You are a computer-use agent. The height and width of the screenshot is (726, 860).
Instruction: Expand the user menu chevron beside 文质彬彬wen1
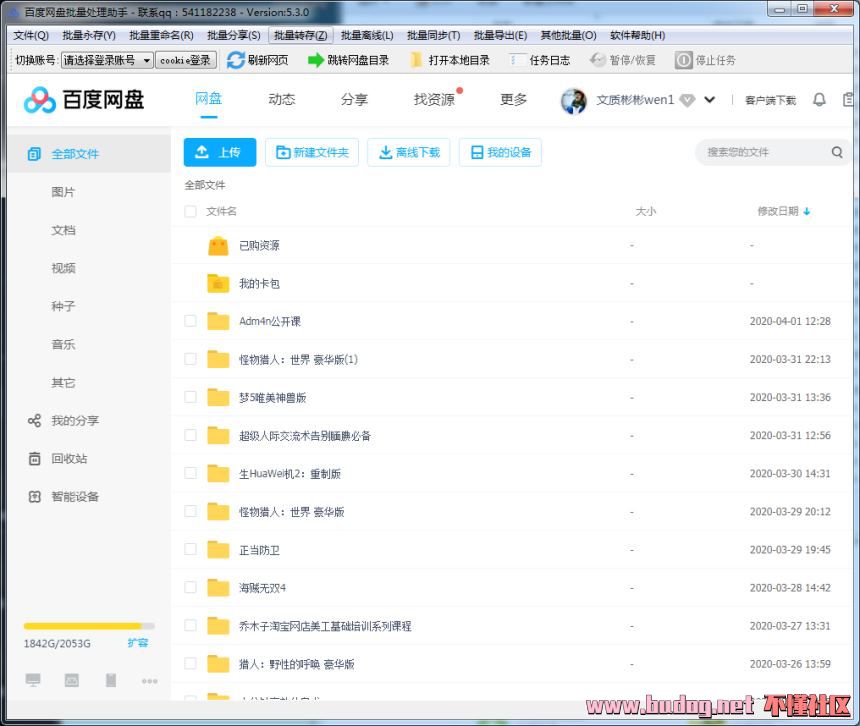click(x=710, y=100)
